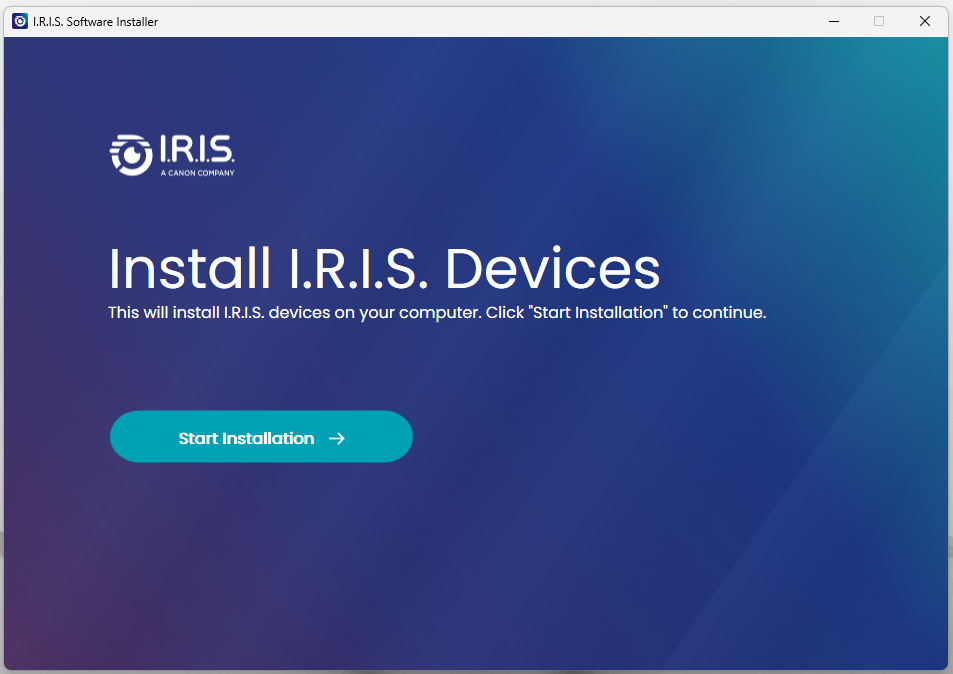Click the I.R.I.S. app icon in title bar
This screenshot has height=674, width=953.
click(19, 21)
